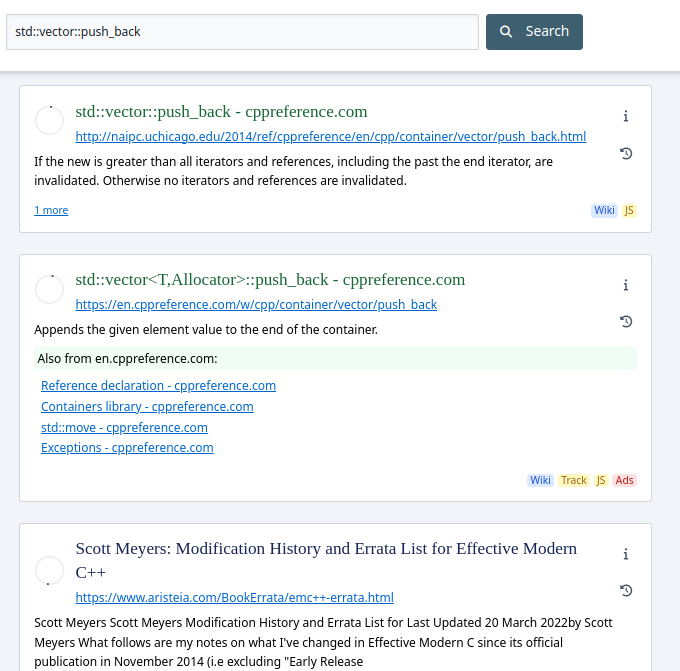Click favicon circle of Scott Meyers result
Viewport: 680px width, 671px height.
(49, 571)
